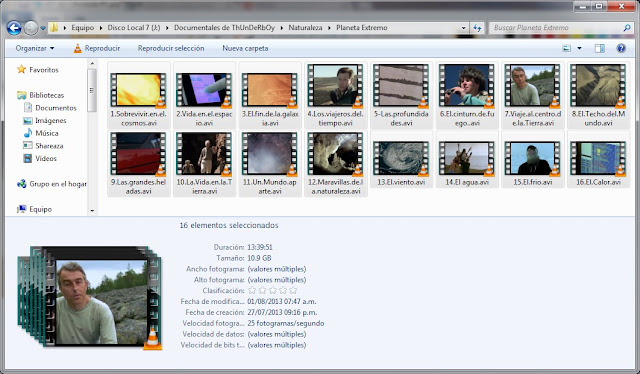
Task: Click Reproducir selección in the toolbar
Action: 171,48
